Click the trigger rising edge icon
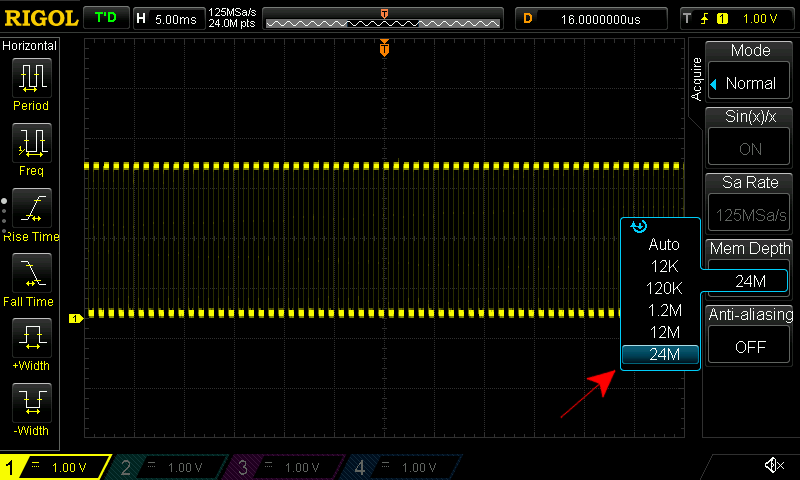 click(x=704, y=19)
